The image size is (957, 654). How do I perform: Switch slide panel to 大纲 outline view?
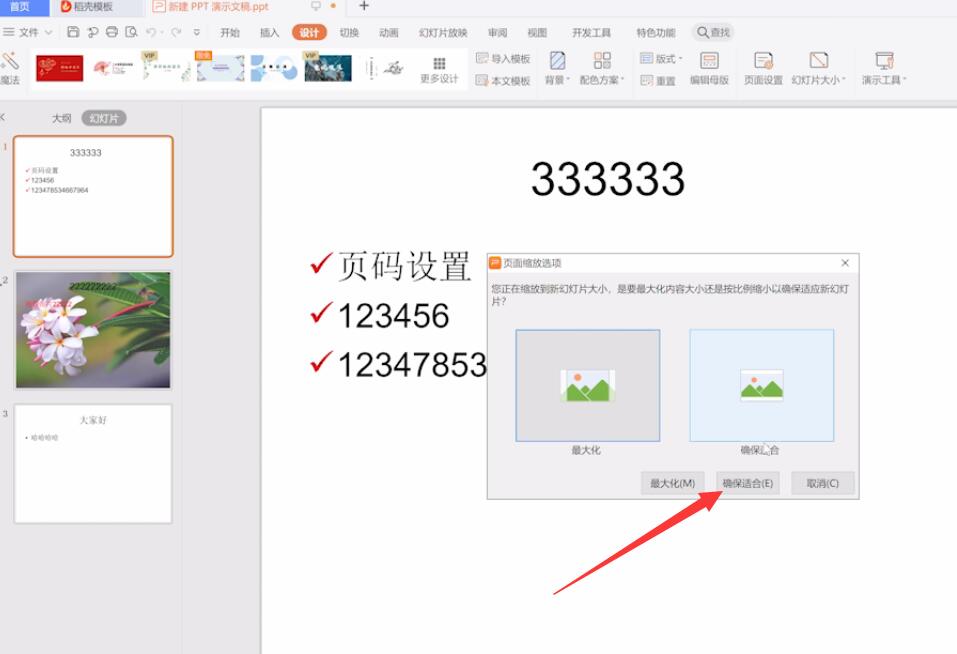(x=61, y=118)
